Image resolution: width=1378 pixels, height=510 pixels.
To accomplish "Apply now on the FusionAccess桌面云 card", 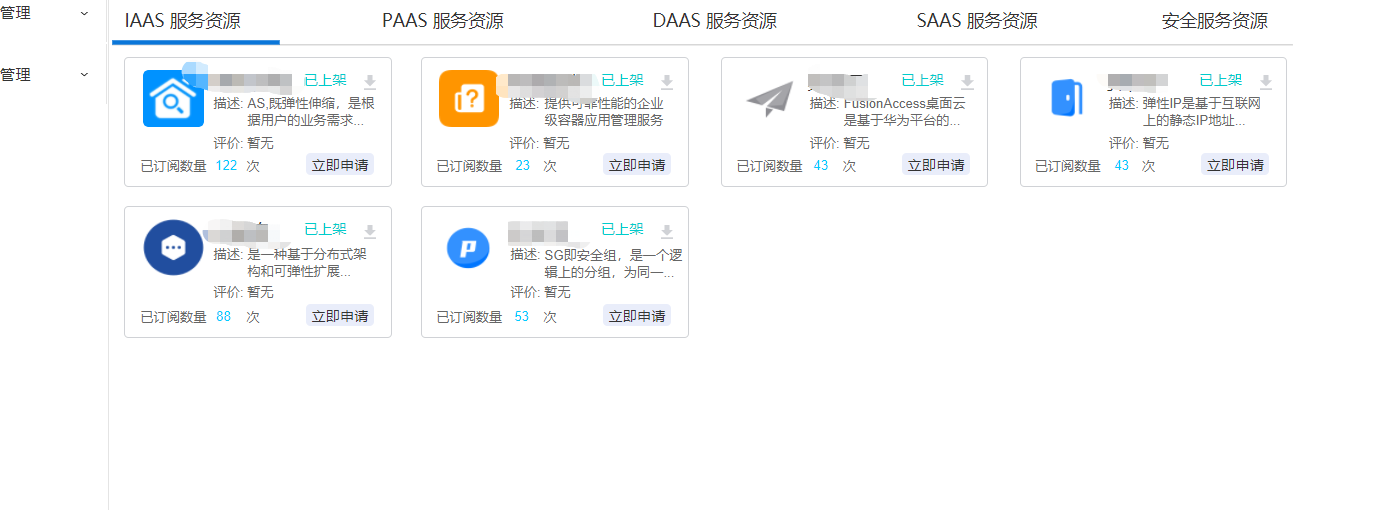I will click(x=936, y=165).
